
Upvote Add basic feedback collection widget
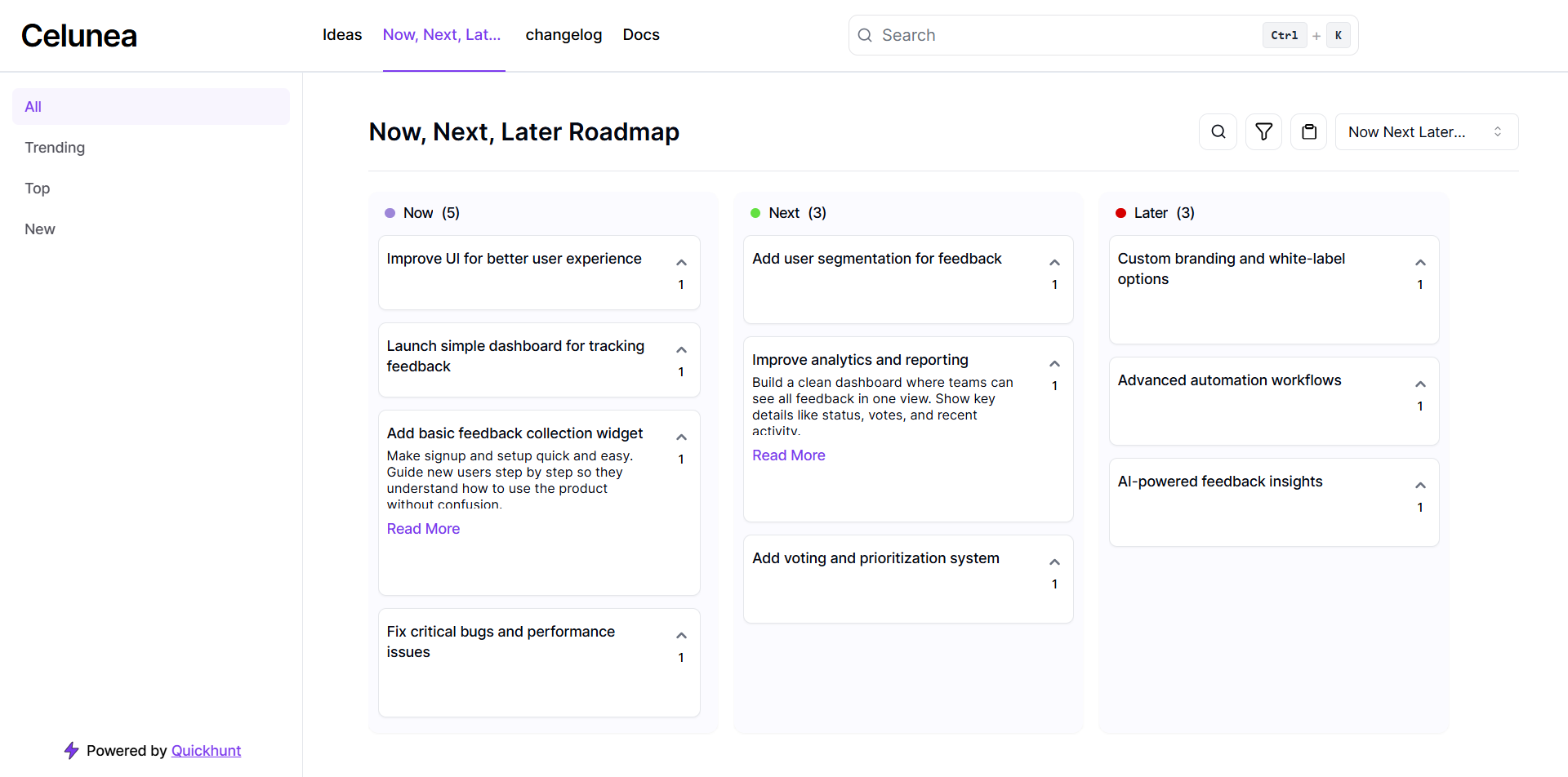681,437
